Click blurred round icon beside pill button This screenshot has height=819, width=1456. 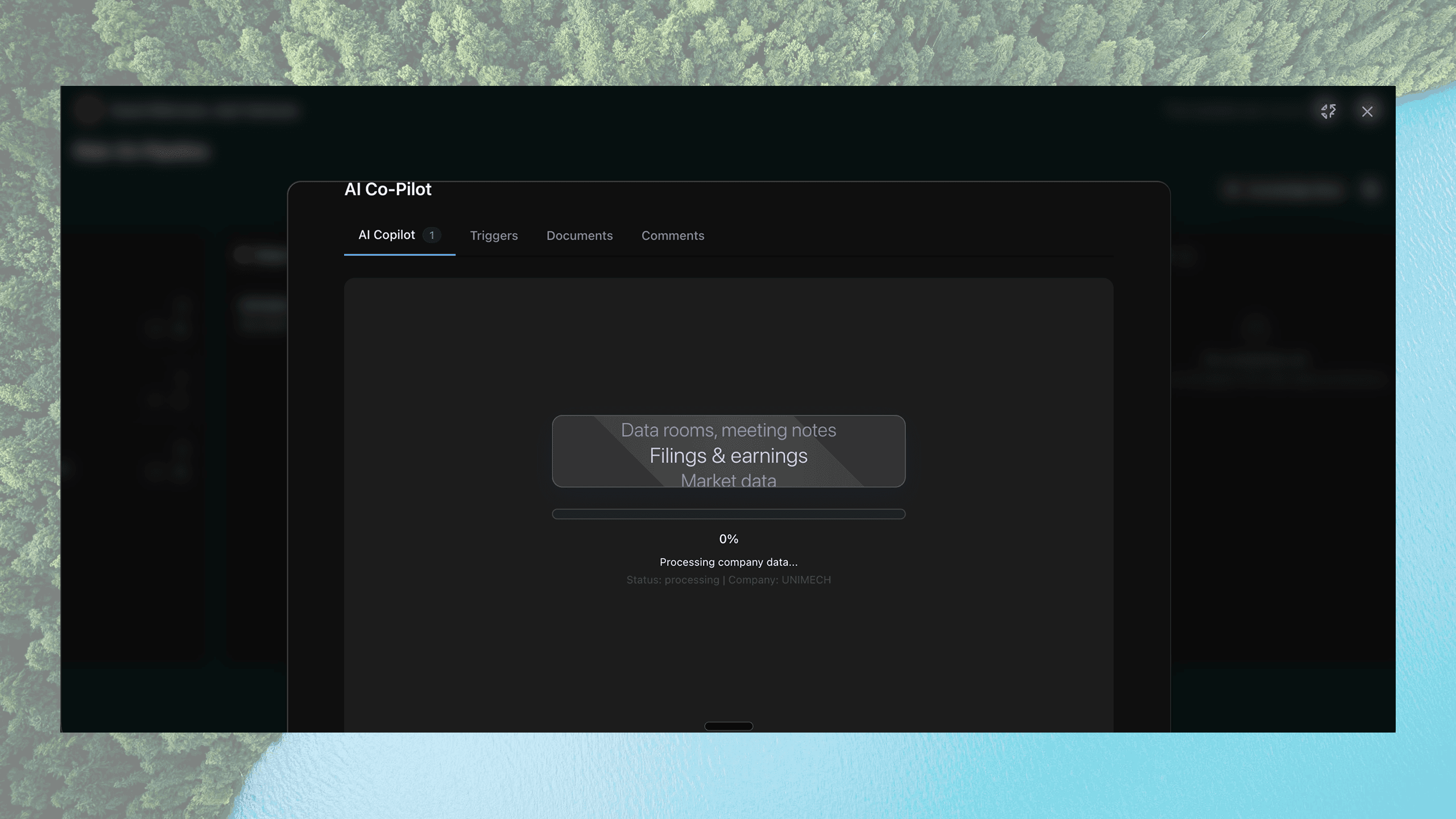[x=1371, y=190]
